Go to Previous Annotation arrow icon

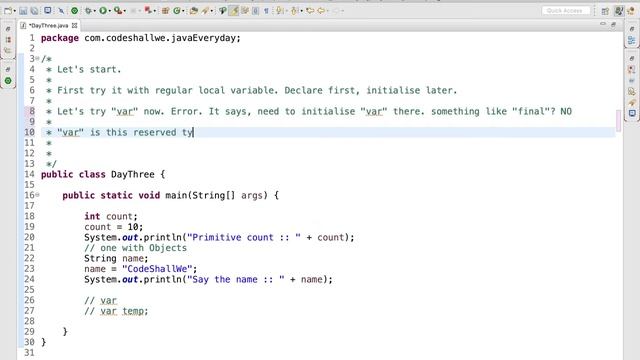[294, 11]
